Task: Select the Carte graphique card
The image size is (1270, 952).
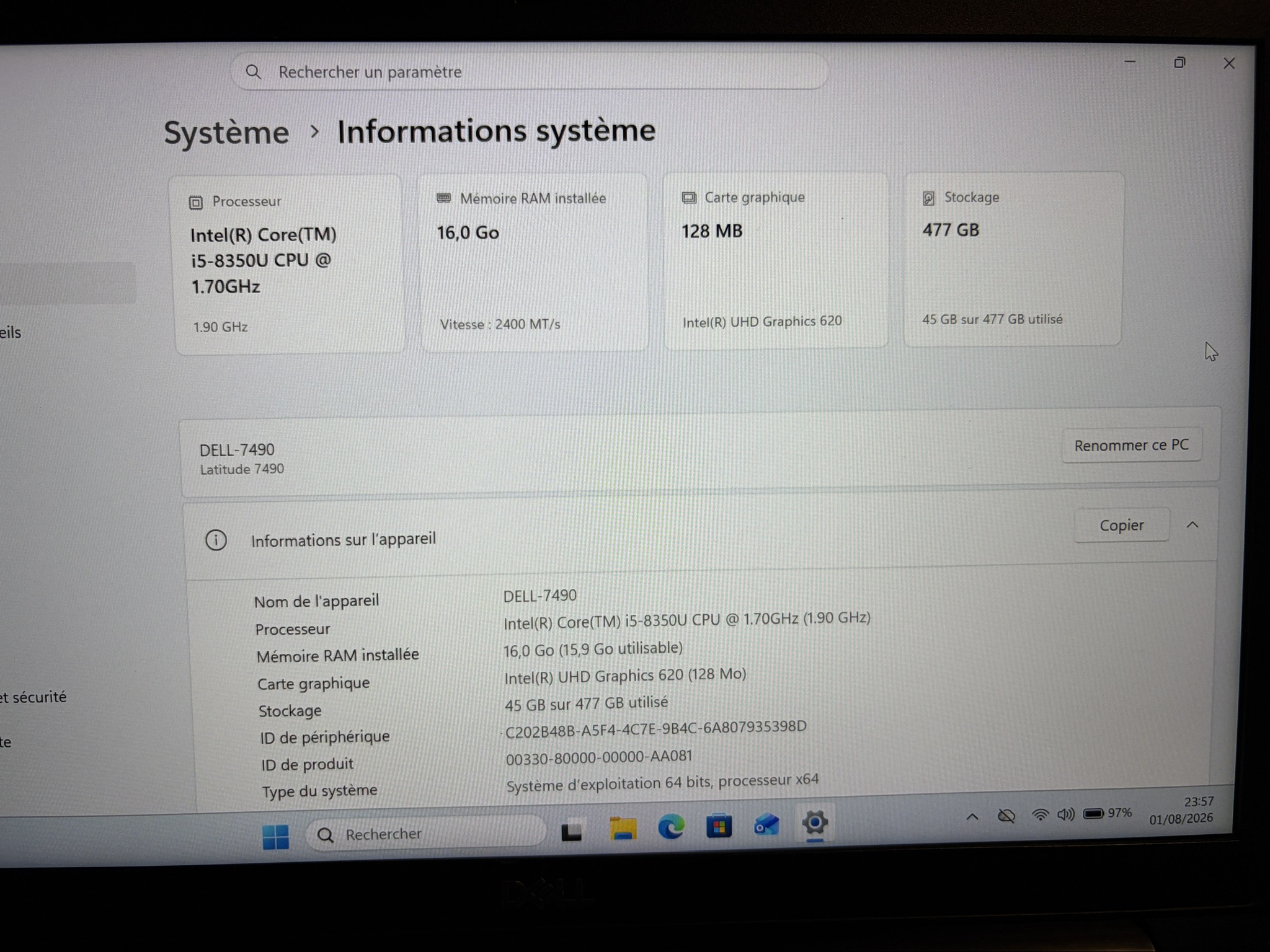Action: pos(775,260)
